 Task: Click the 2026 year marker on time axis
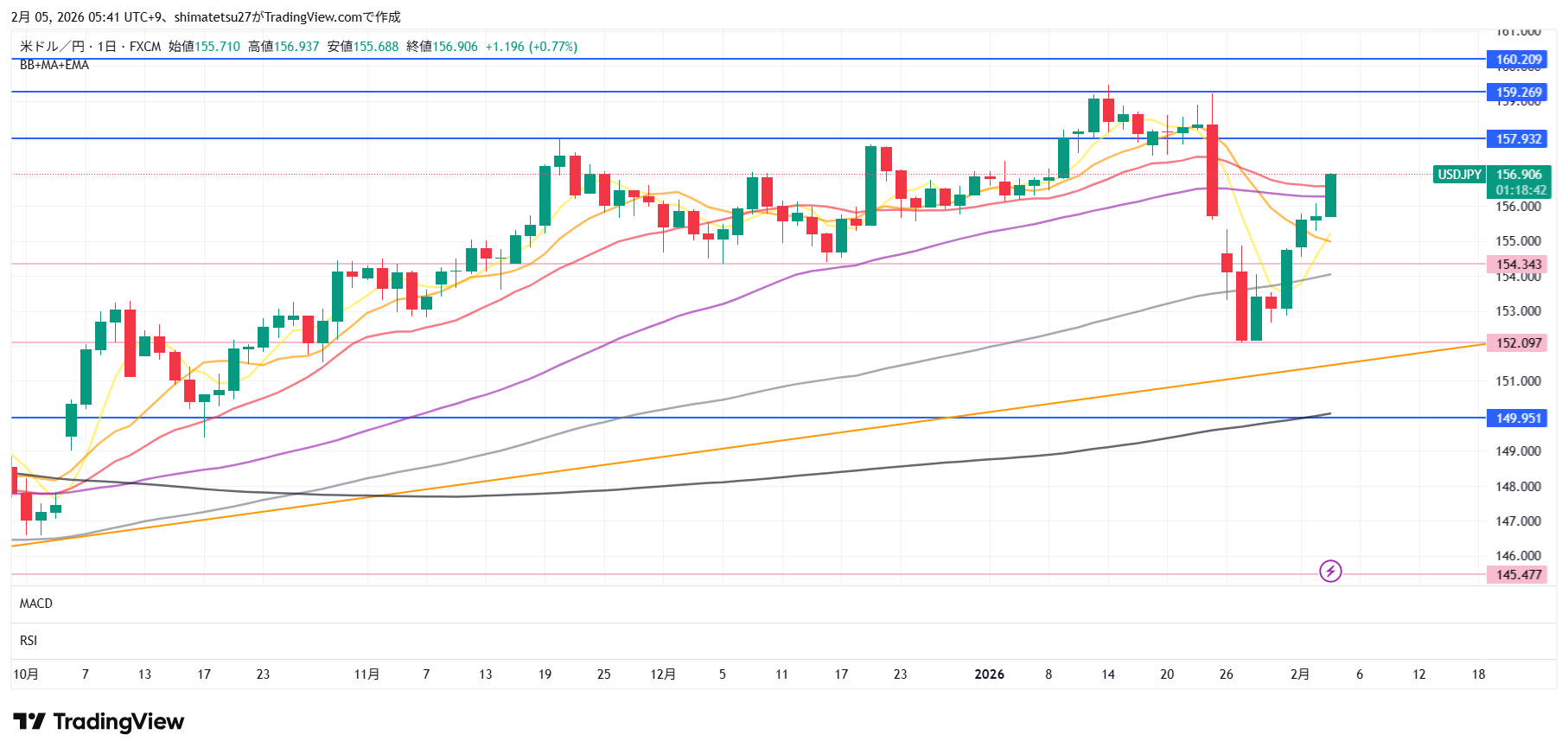(x=989, y=674)
